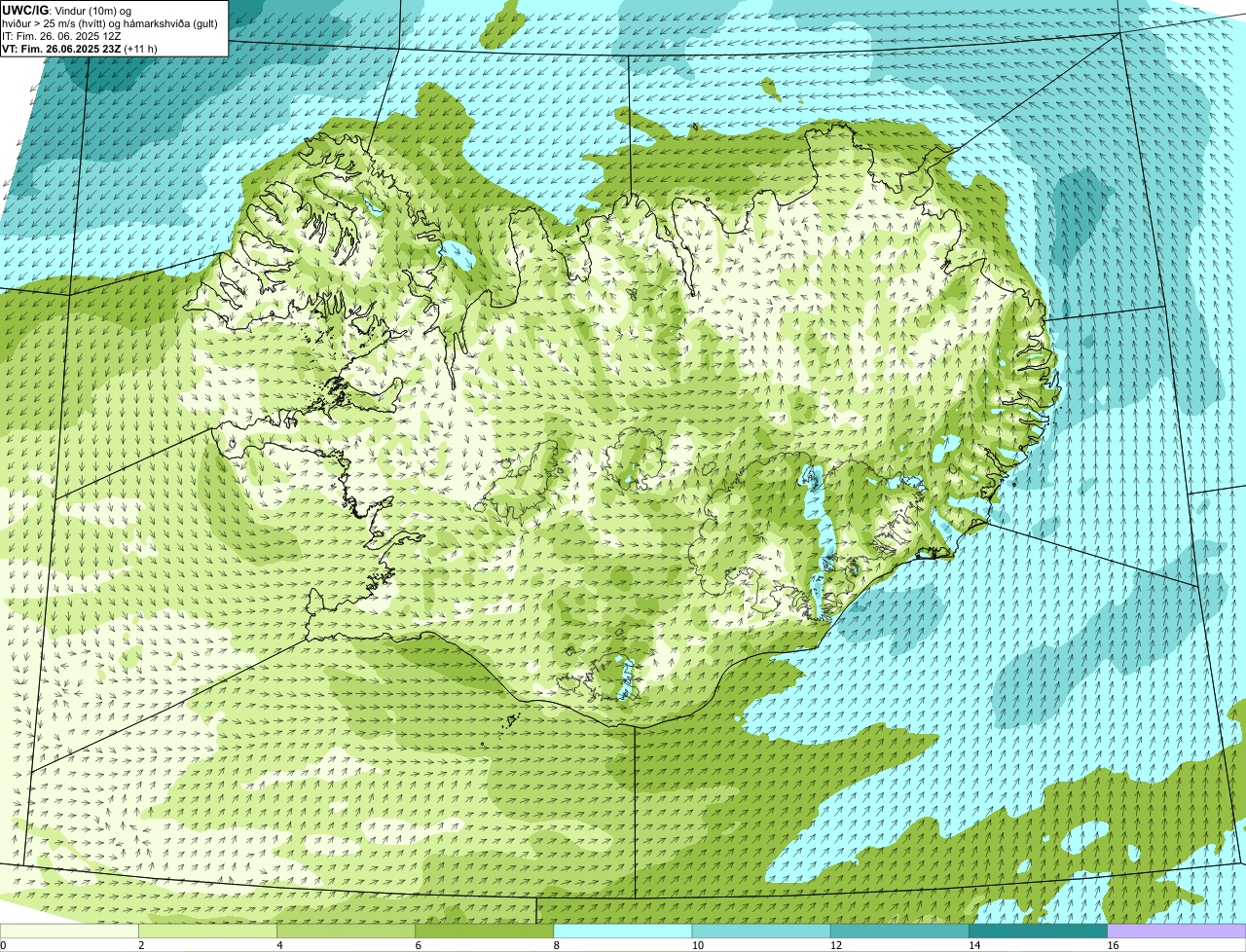1246x952 pixels.
Task: Click the light teal 10–12 legend swatch
Action: pos(761,931)
